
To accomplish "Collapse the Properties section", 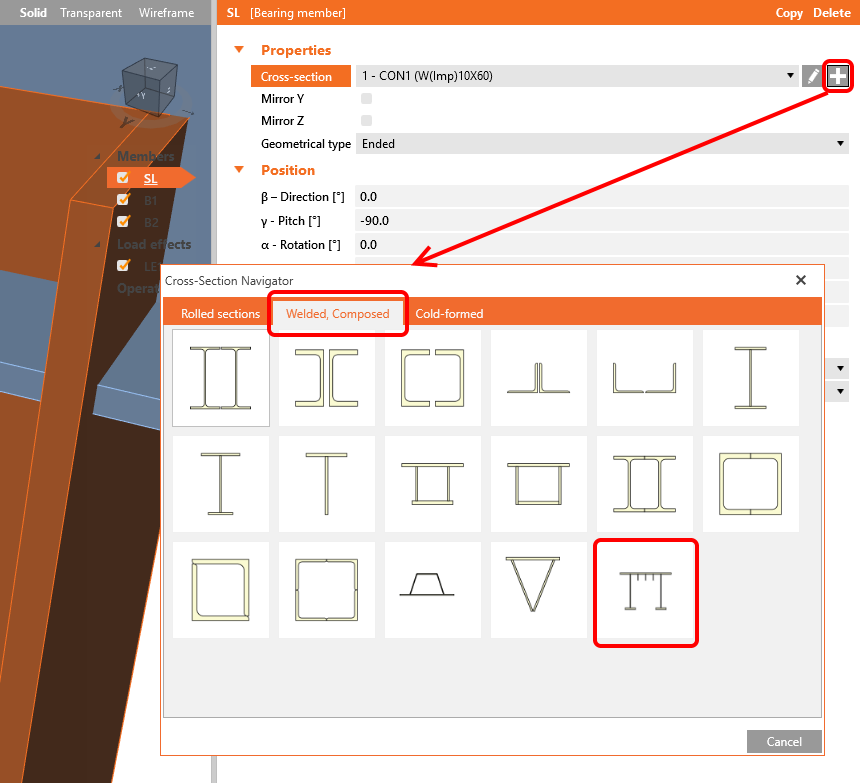I will pos(239,50).
